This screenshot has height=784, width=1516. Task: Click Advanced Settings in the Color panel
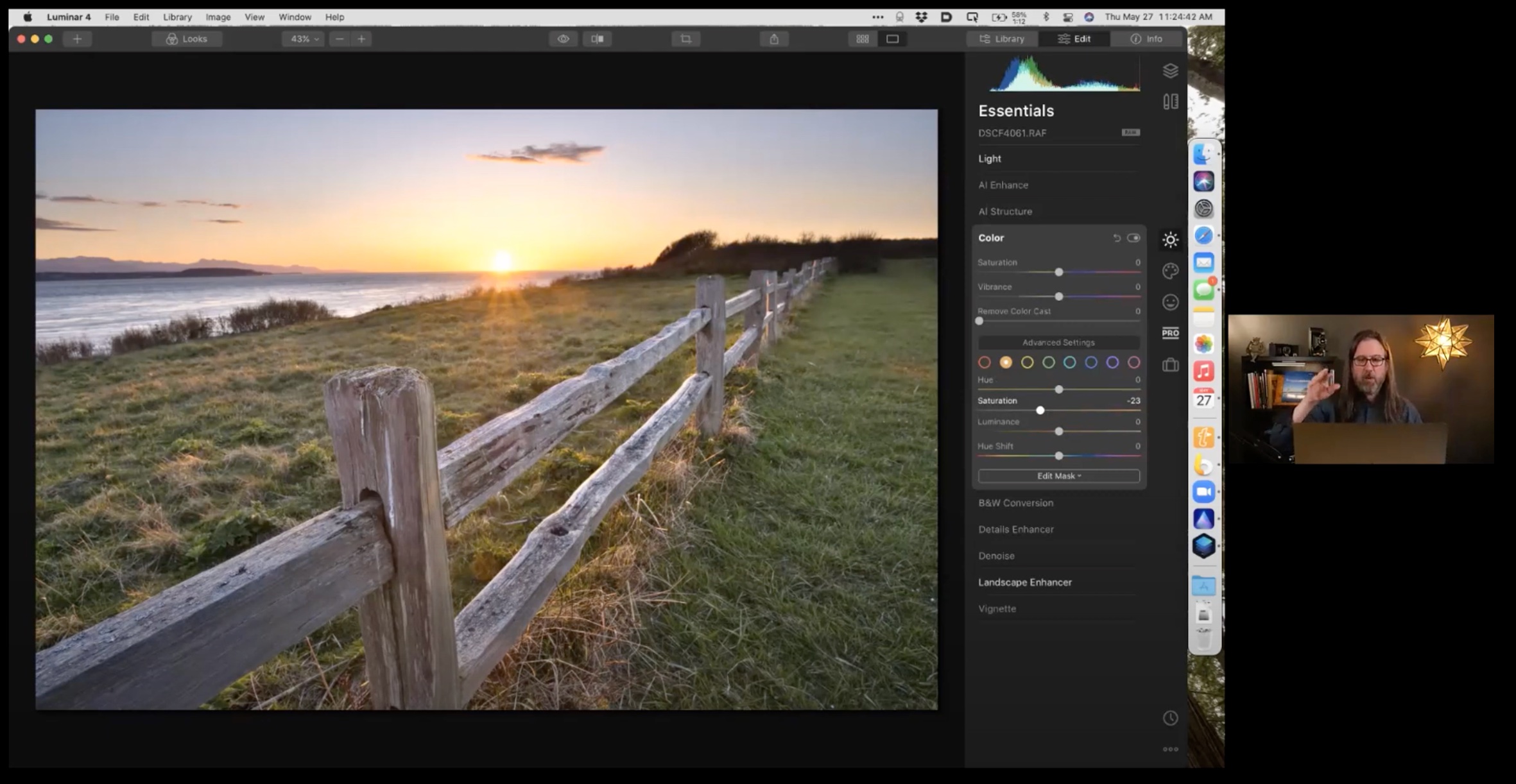1058,342
